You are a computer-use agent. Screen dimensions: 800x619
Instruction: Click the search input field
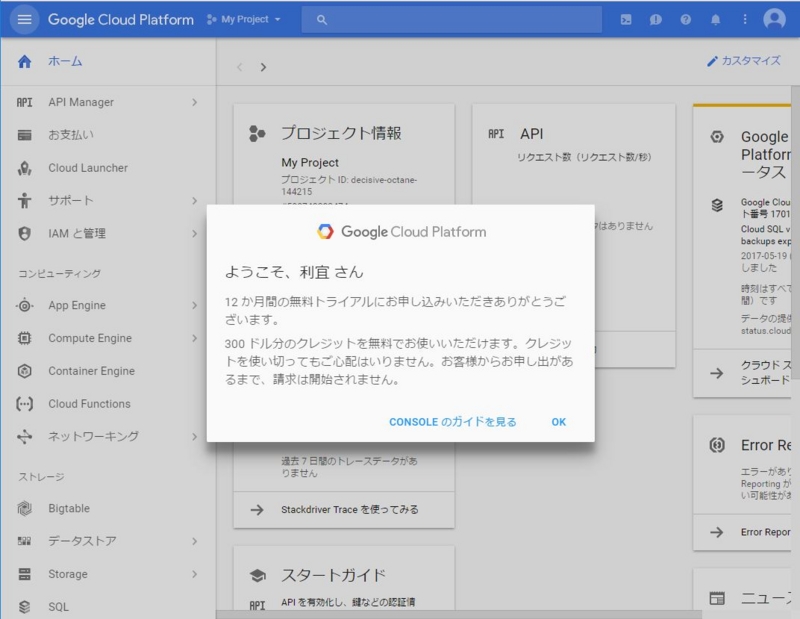(452, 20)
